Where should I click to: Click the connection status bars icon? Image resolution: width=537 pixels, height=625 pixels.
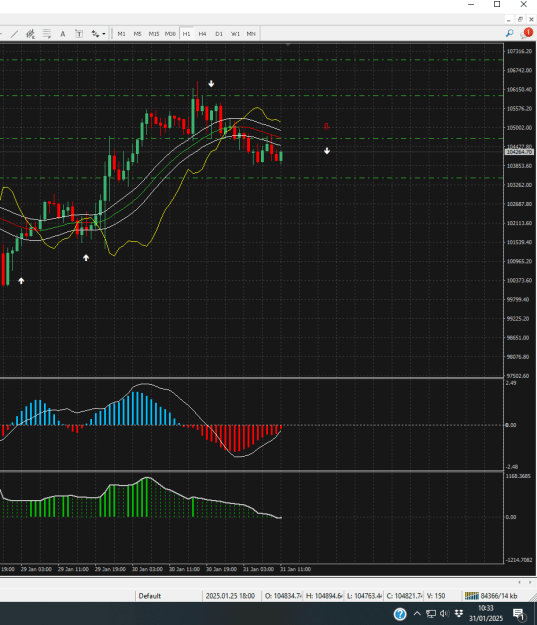(x=472, y=596)
